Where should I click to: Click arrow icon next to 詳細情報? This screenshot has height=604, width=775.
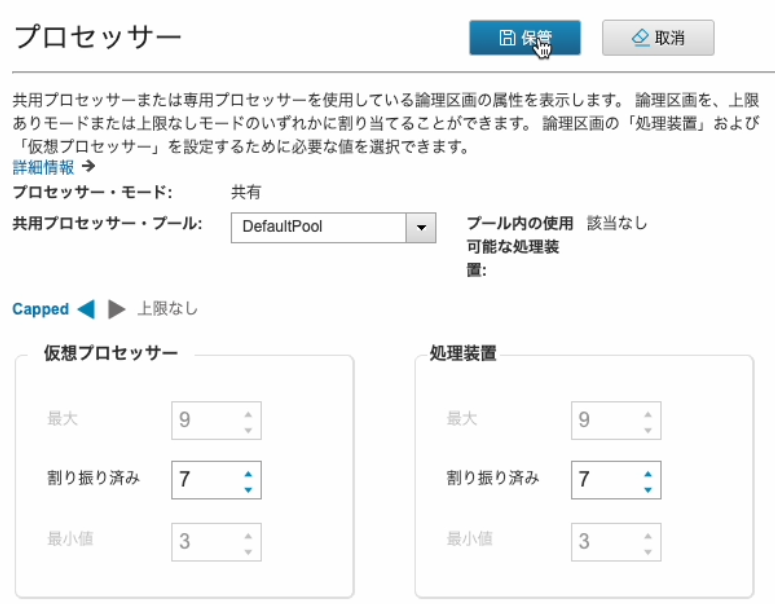pos(88,166)
